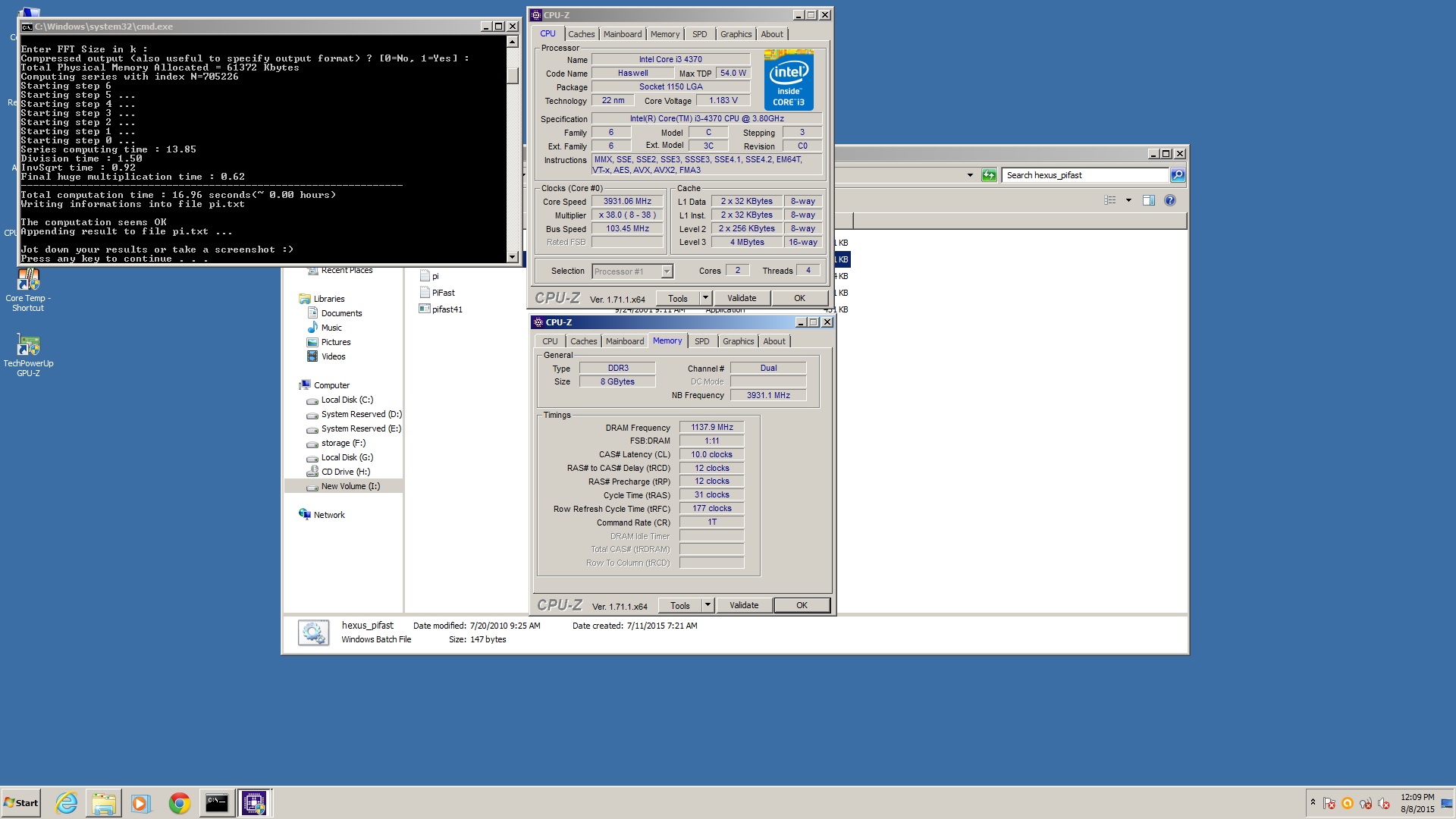The width and height of the screenshot is (1456, 819).
Task: Click the network status tray icon
Action: coord(1366,803)
